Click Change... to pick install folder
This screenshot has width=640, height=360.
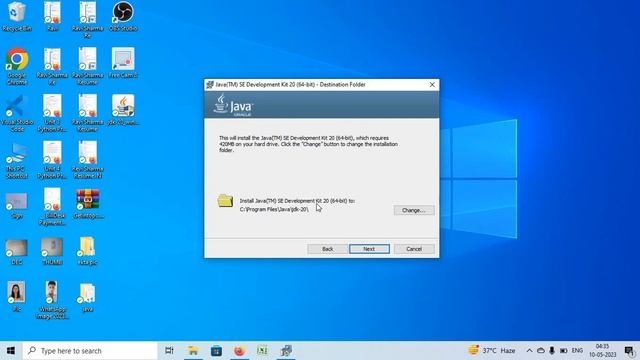point(414,210)
